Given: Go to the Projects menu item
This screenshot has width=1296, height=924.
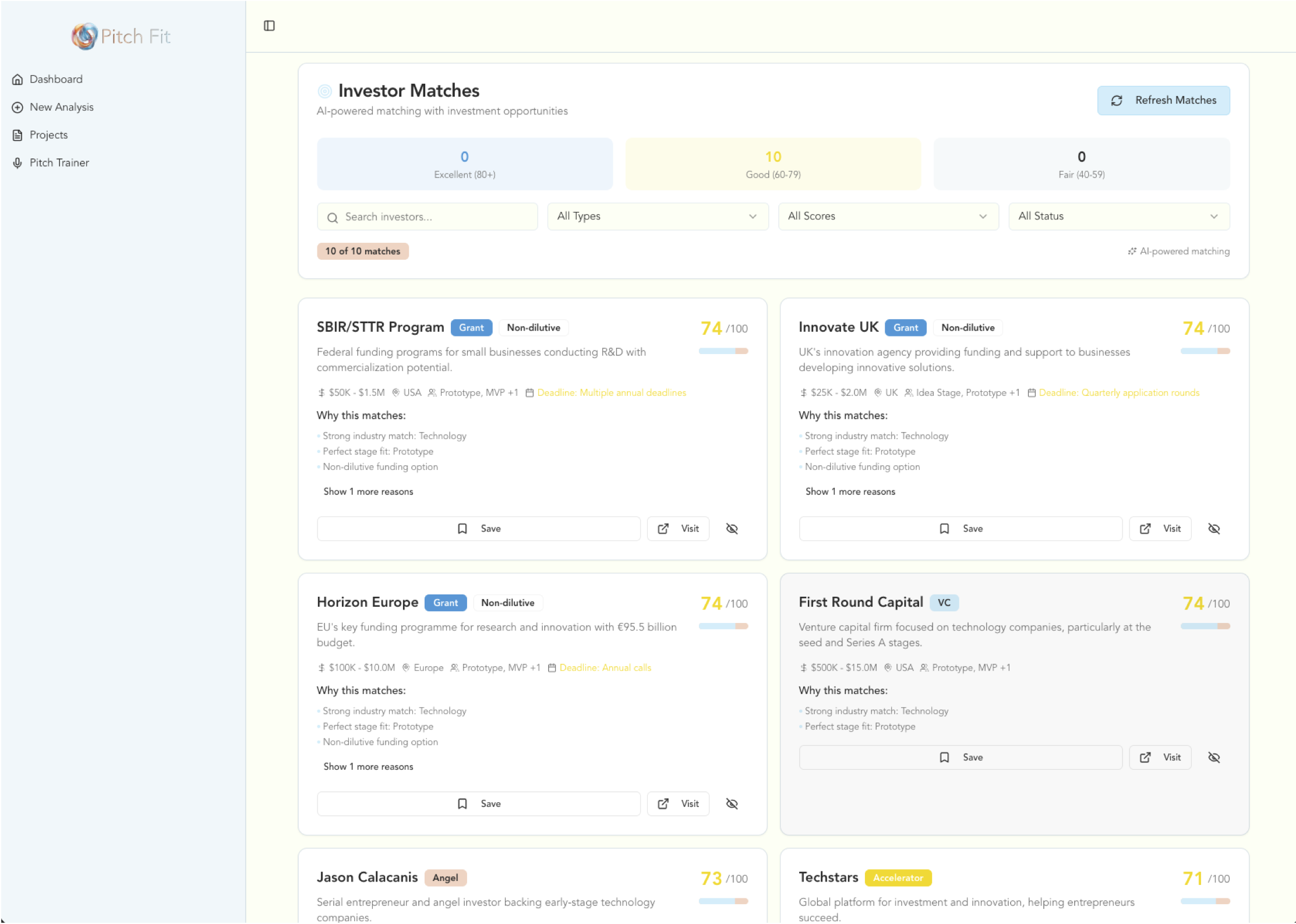Looking at the screenshot, I should [x=49, y=135].
